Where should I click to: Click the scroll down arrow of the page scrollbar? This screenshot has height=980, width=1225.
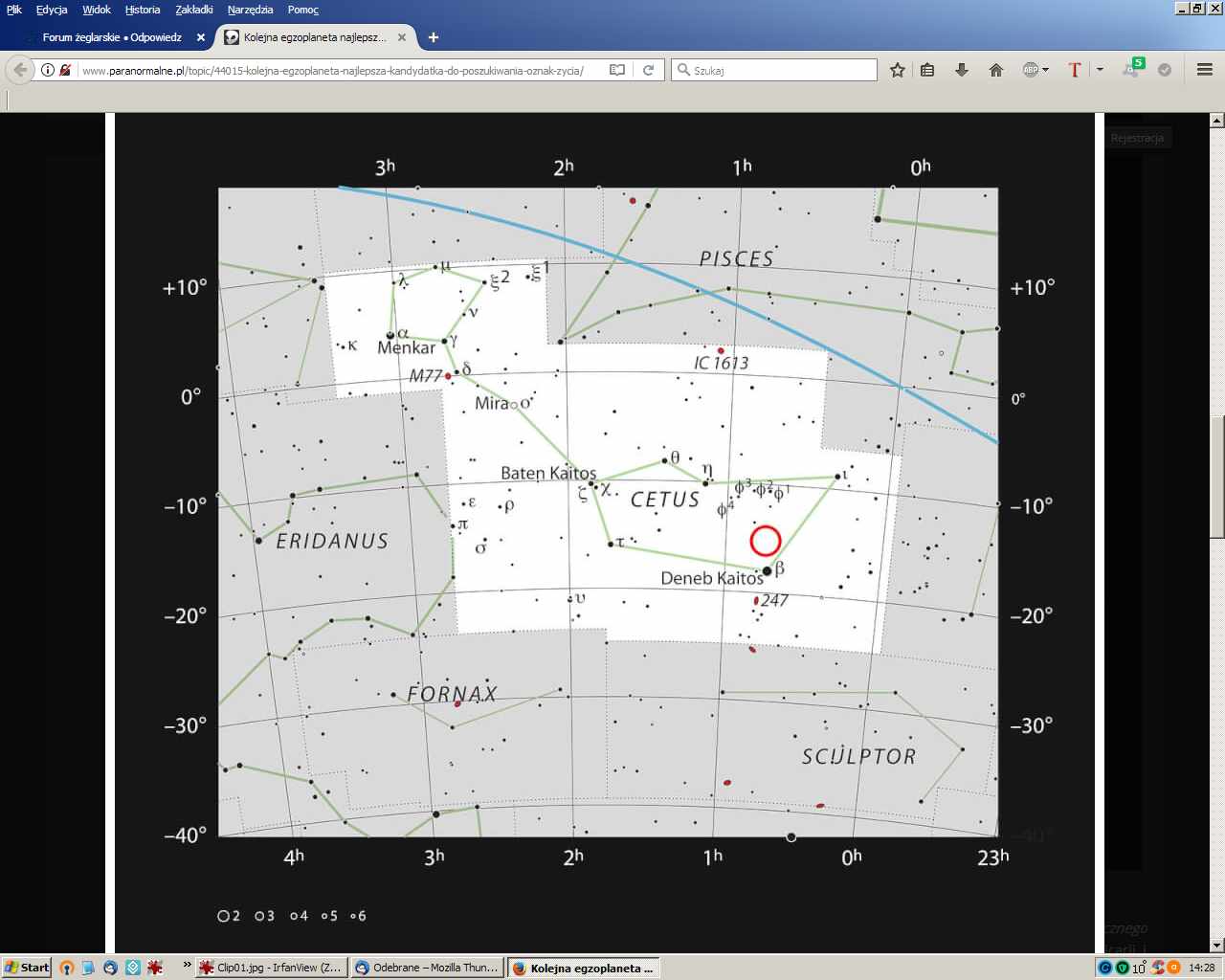click(x=1217, y=945)
